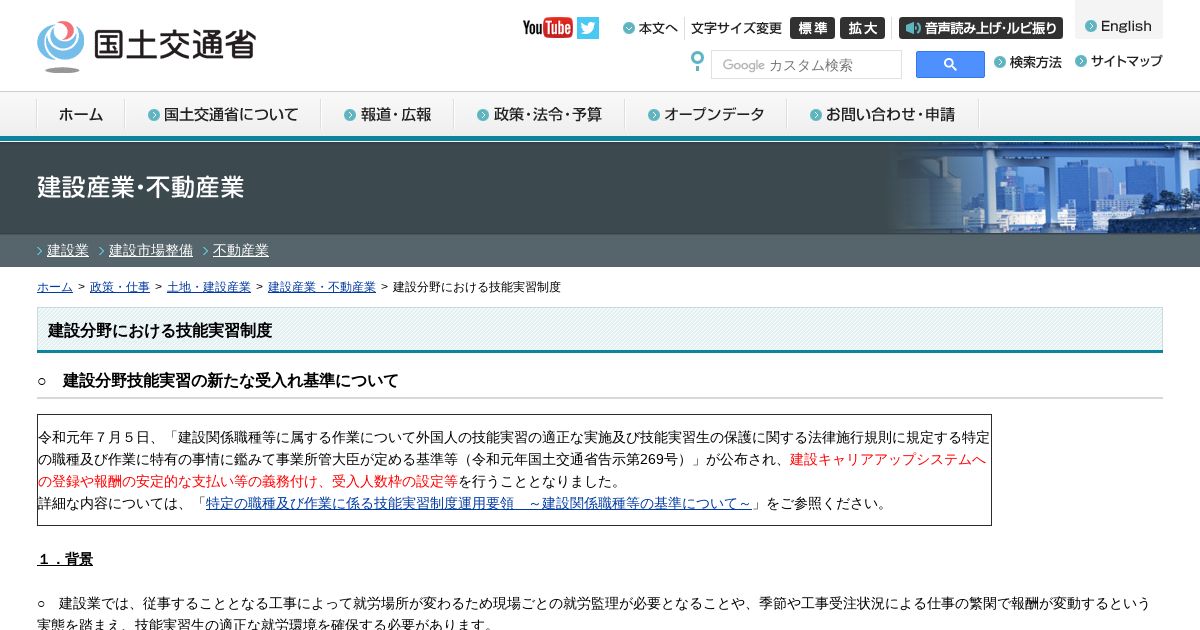Open オープンデータ menu
This screenshot has height=630, width=1200.
pos(706,114)
